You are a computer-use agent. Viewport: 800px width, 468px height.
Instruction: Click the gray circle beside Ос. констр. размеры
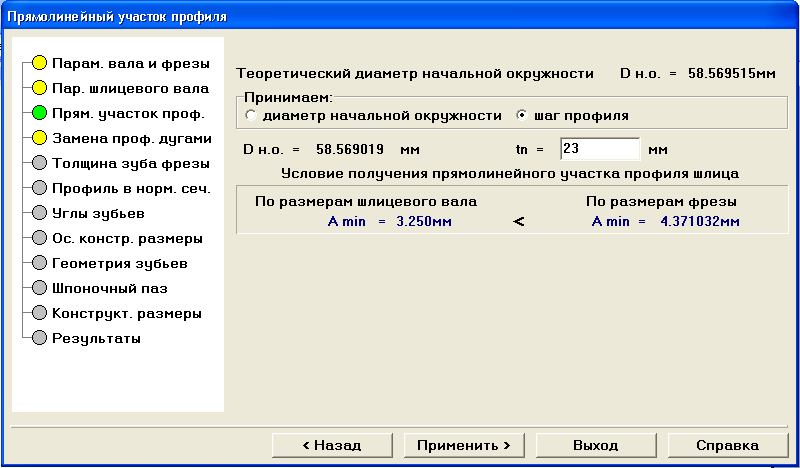(x=39, y=238)
